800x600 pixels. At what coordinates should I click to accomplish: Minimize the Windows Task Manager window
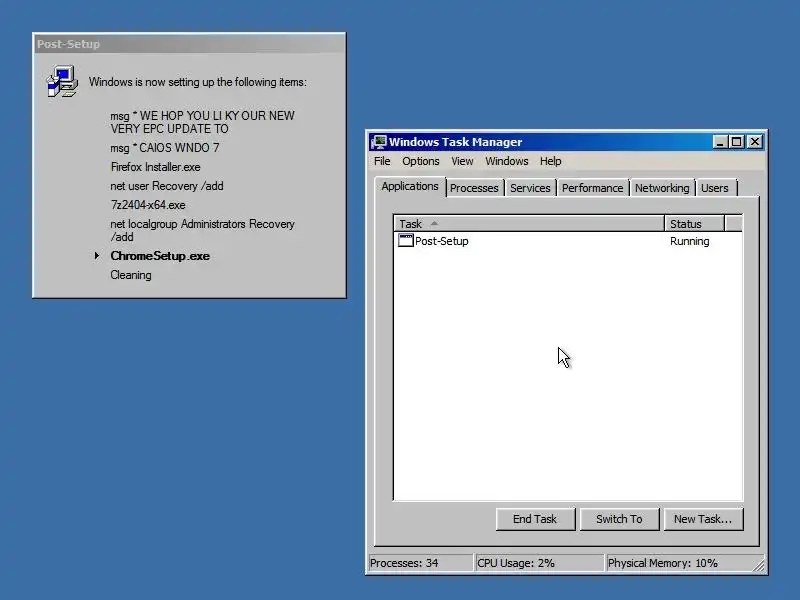(x=720, y=142)
